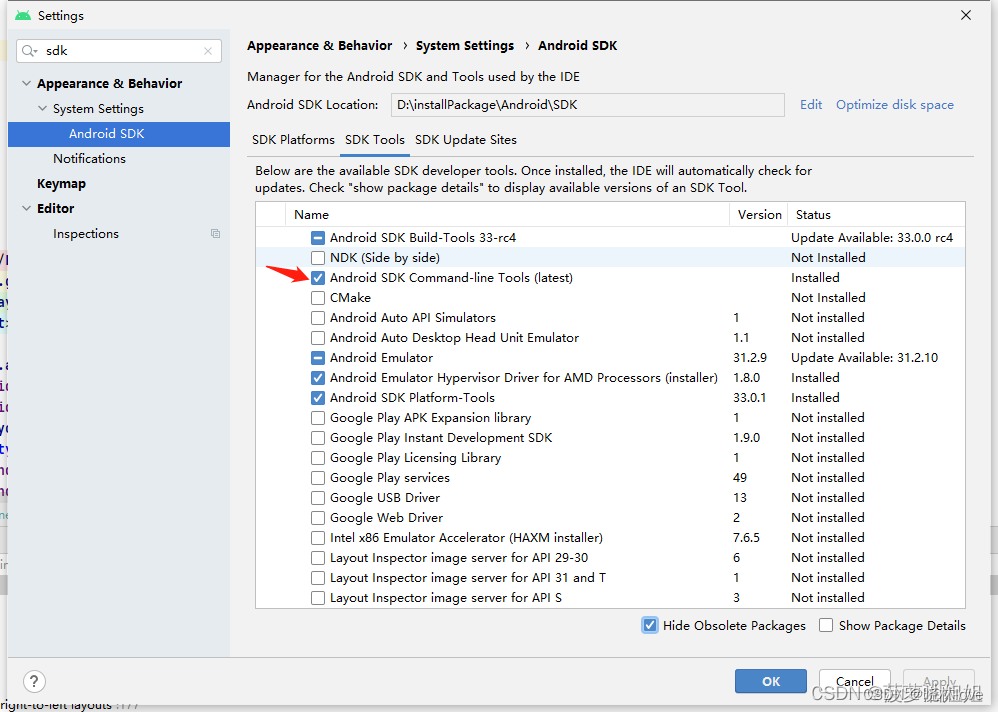The height and width of the screenshot is (712, 998).
Task: Click the Status column header
Action: (876, 214)
